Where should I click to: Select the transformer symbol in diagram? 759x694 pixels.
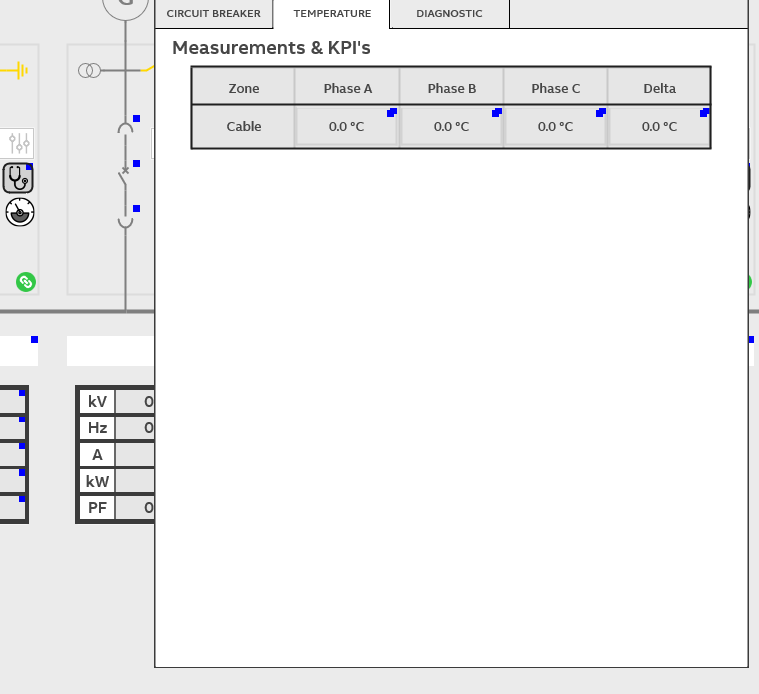[x=90, y=71]
